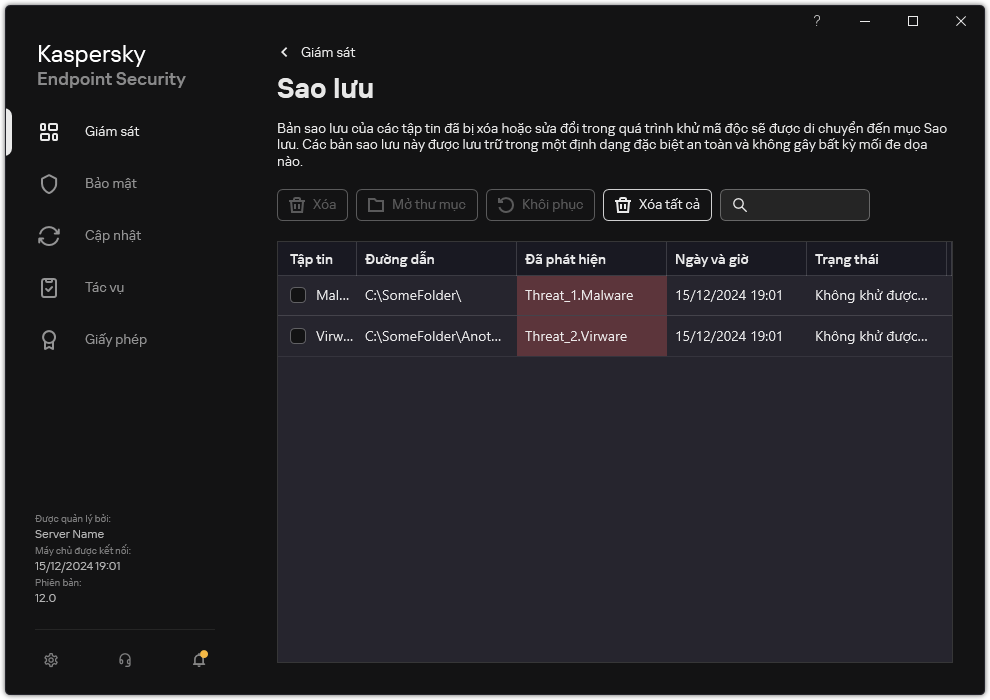Click the Mal... file name cell
The height and width of the screenshot is (700, 990).
[332, 295]
